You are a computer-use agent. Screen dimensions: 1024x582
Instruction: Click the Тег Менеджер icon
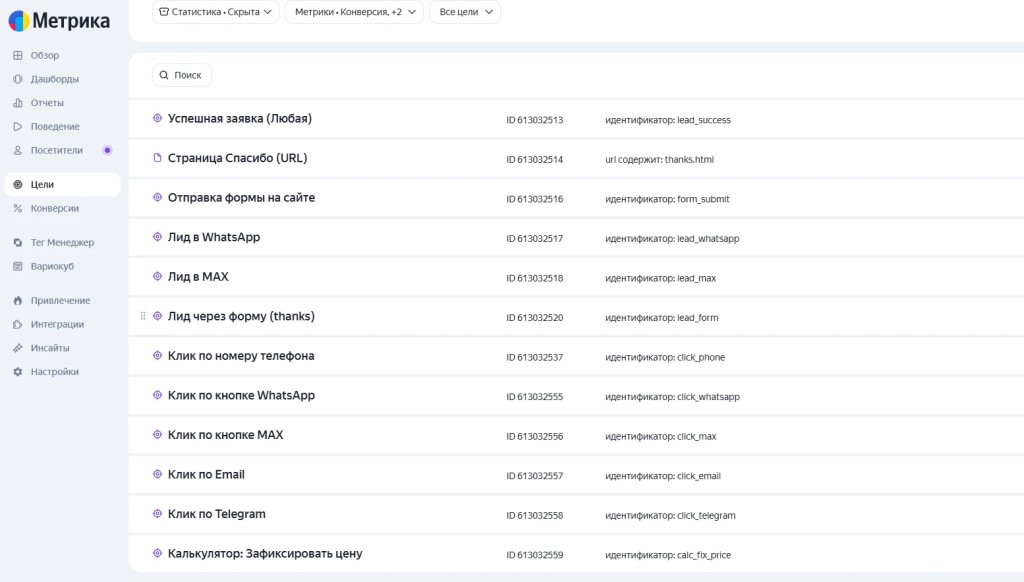pos(18,242)
